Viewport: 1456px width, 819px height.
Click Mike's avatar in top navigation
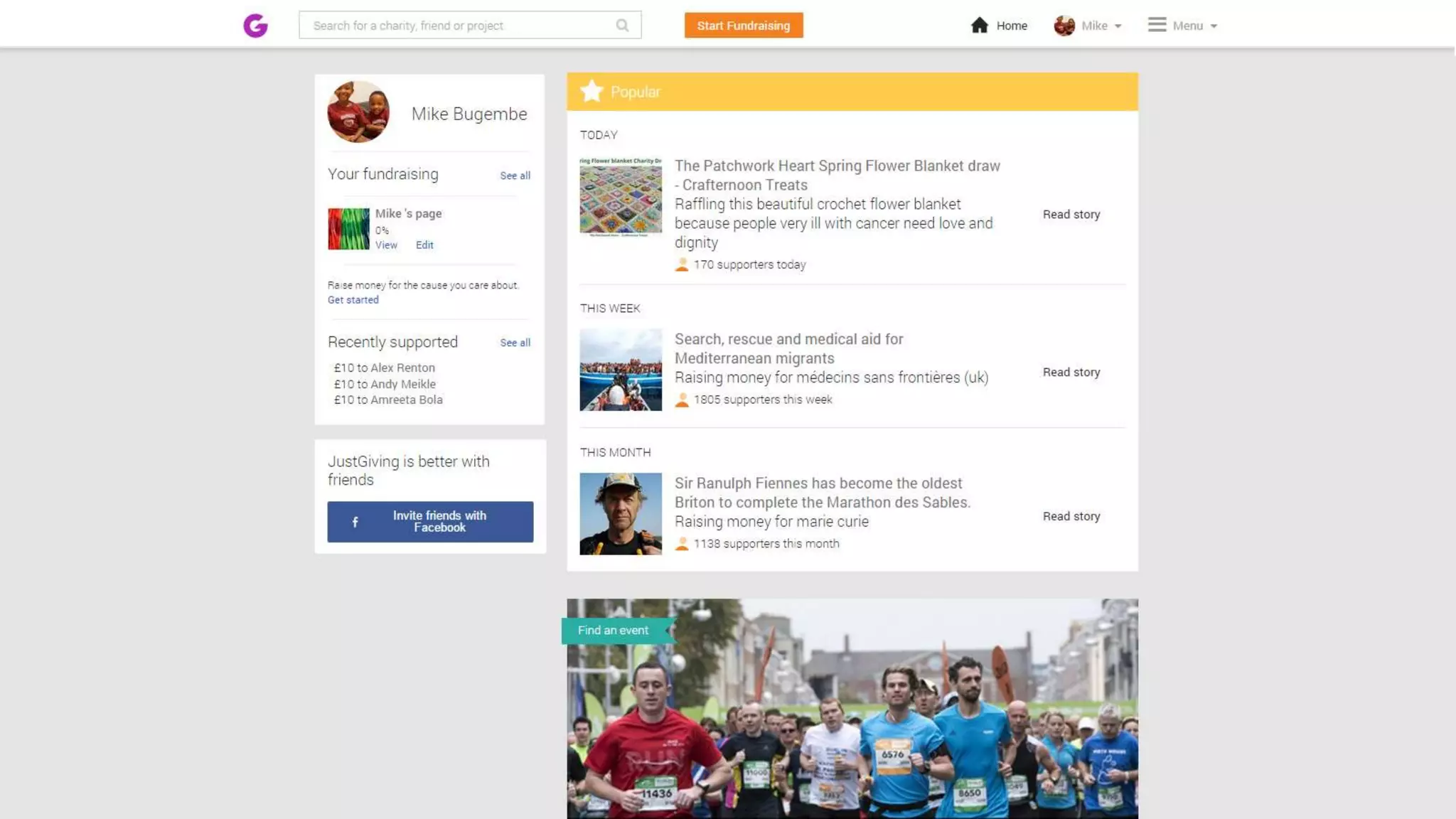tap(1064, 26)
